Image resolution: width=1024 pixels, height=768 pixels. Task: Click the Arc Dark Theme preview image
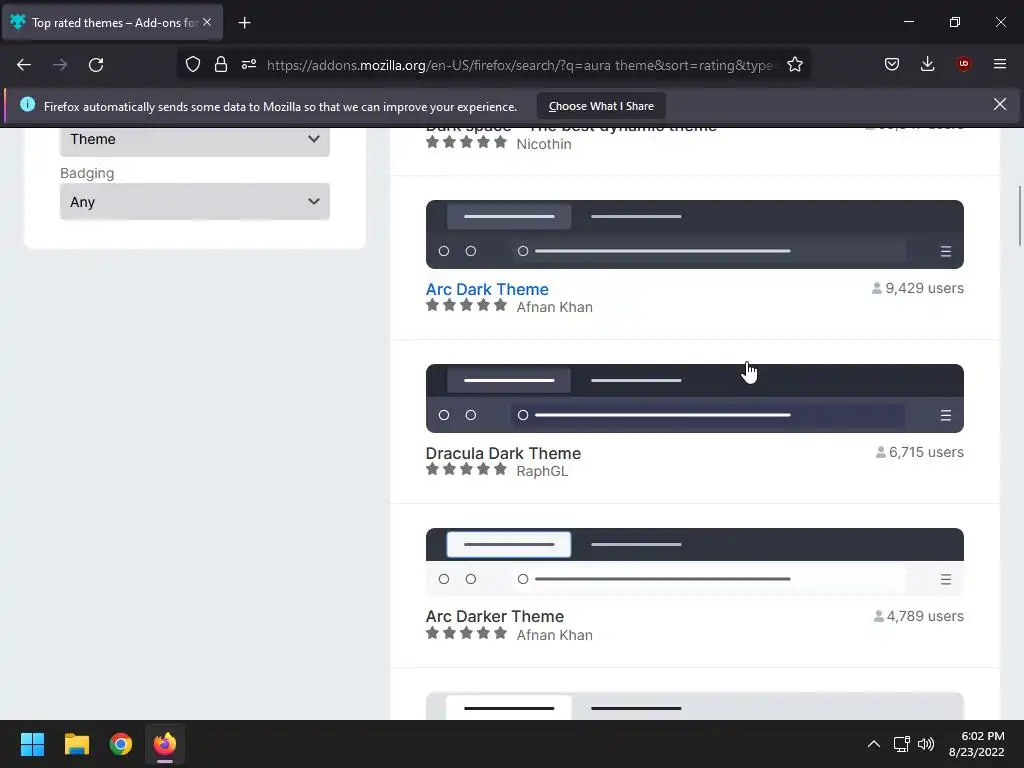[x=694, y=234]
